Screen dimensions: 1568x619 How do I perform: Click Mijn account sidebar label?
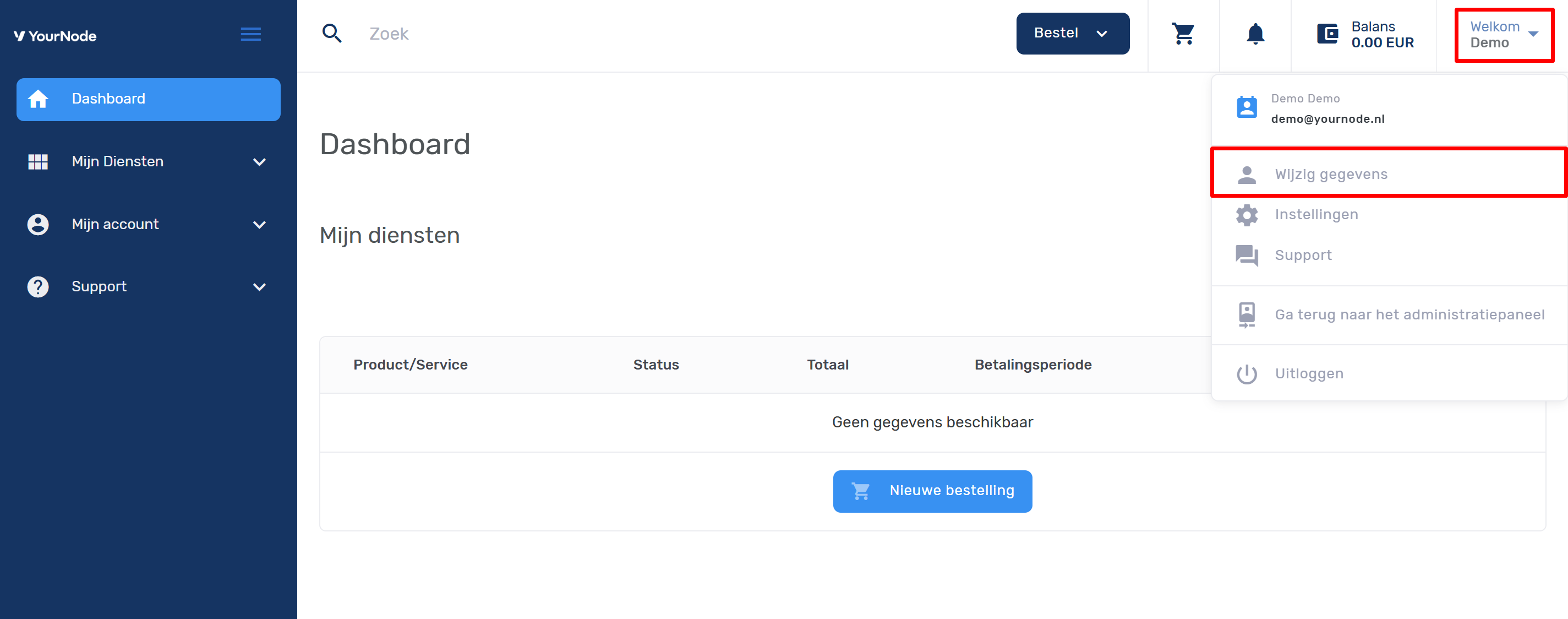tap(115, 224)
